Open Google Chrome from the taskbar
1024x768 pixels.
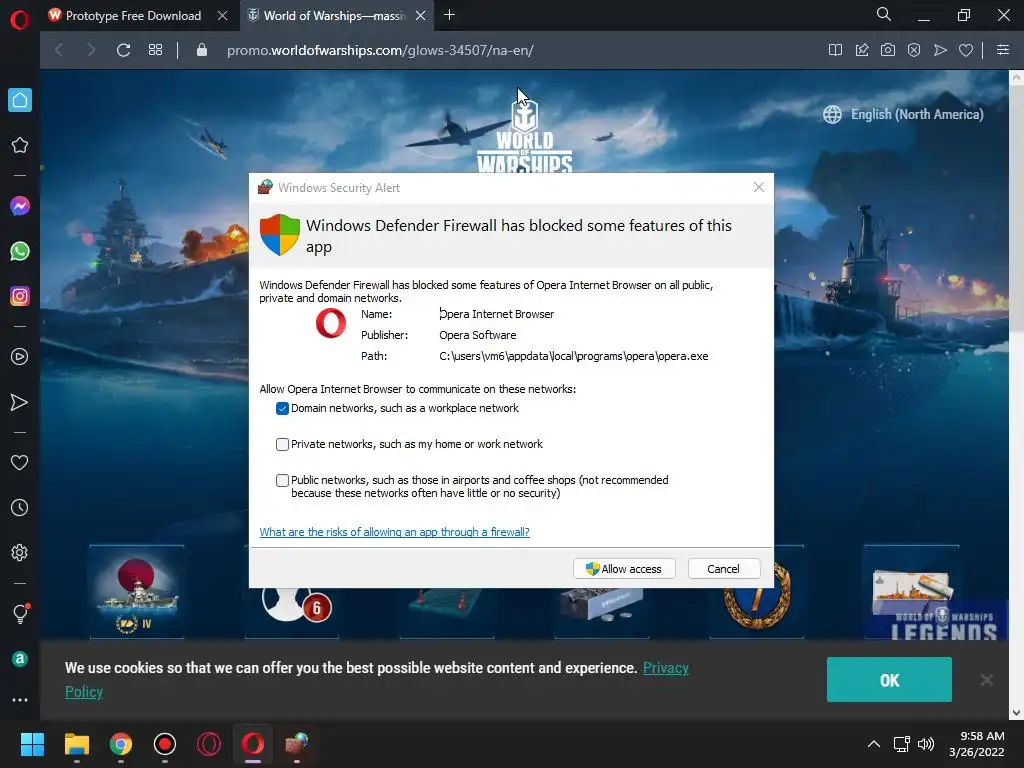(x=121, y=744)
